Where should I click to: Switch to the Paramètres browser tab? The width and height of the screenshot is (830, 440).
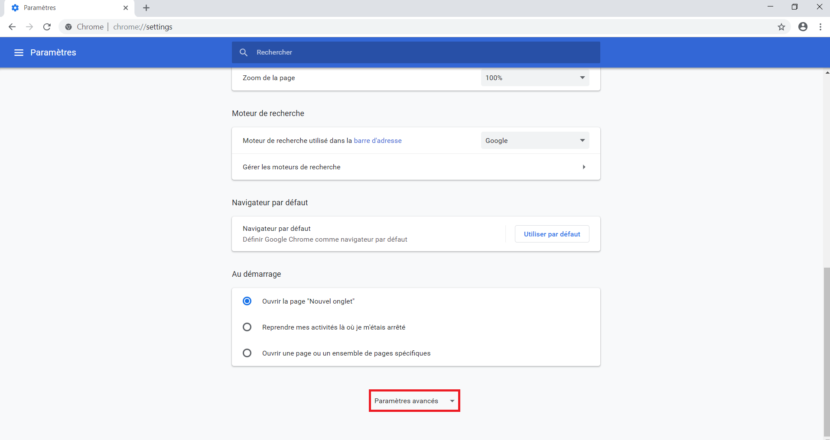60,8
